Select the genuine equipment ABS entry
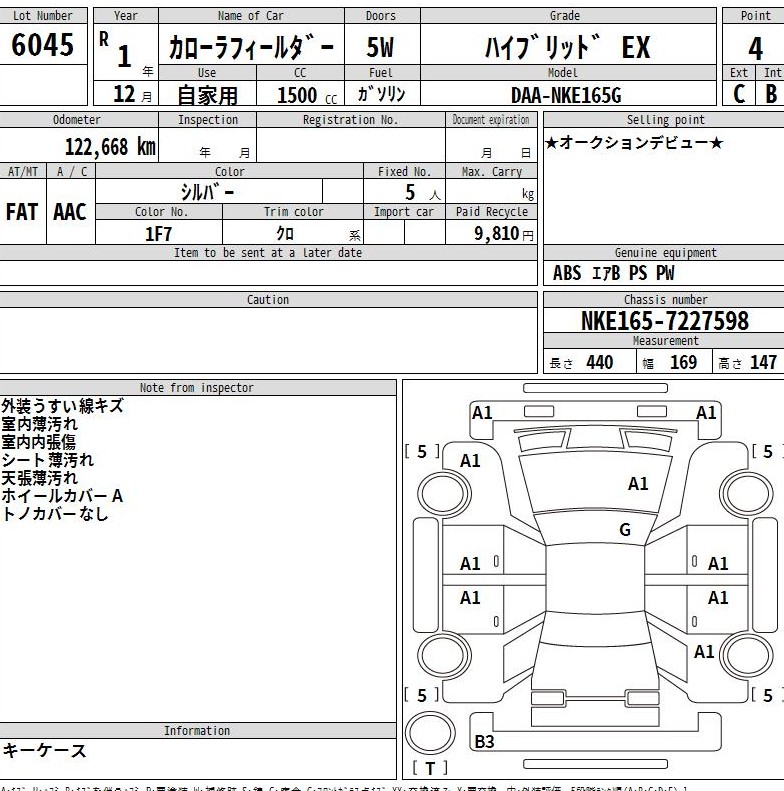This screenshot has height=791, width=784. tap(567, 273)
